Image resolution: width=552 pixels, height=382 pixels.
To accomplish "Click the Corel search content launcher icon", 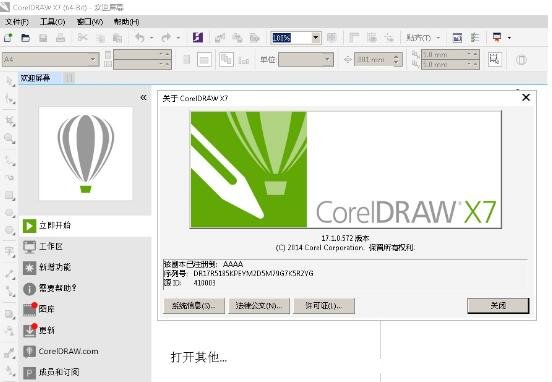I will click(198, 37).
